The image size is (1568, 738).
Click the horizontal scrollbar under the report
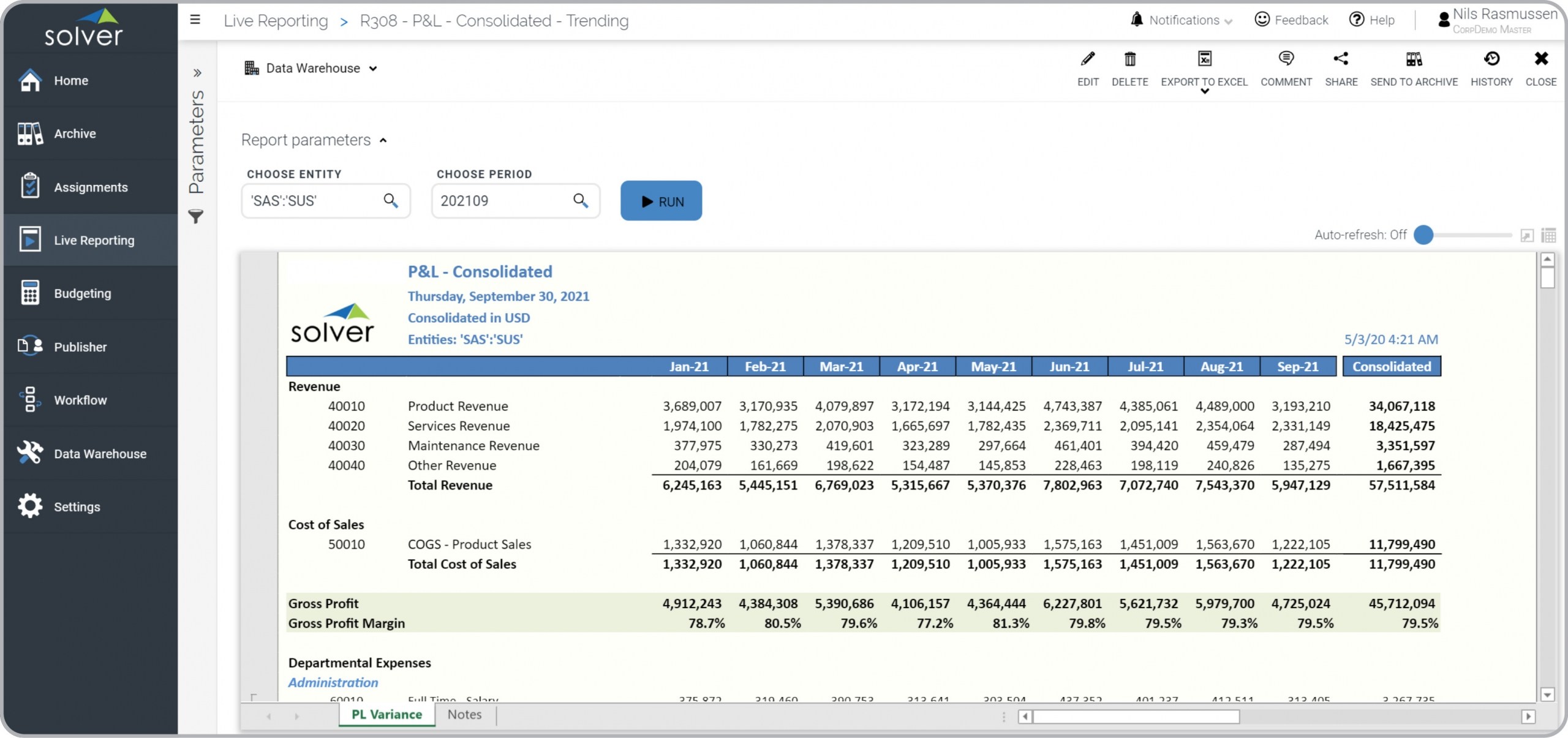click(x=1136, y=717)
